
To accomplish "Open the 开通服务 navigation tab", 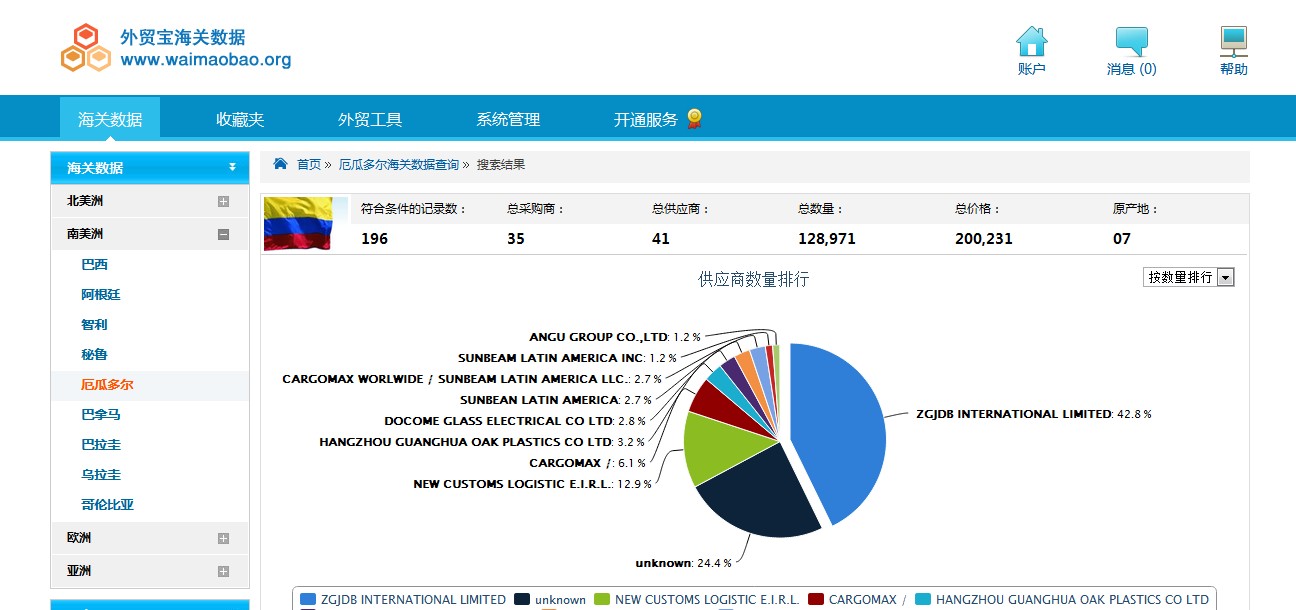I will click(x=646, y=119).
